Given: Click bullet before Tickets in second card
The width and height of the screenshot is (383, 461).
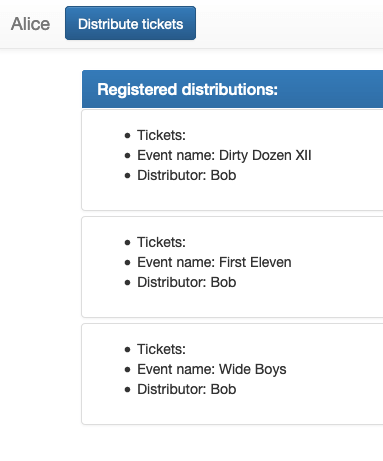Looking at the screenshot, I should (127, 243).
